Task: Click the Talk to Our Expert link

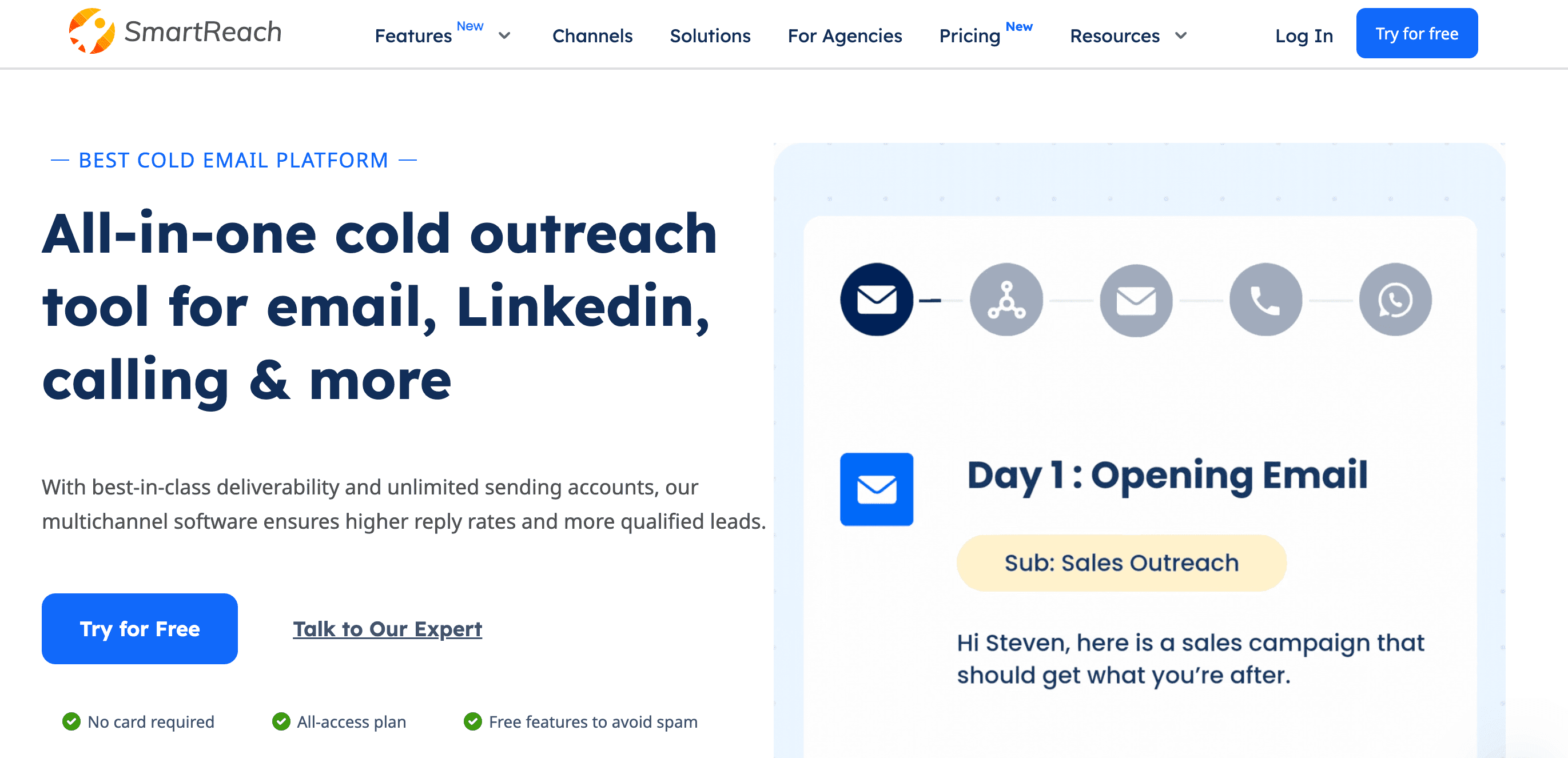Action: (387, 628)
